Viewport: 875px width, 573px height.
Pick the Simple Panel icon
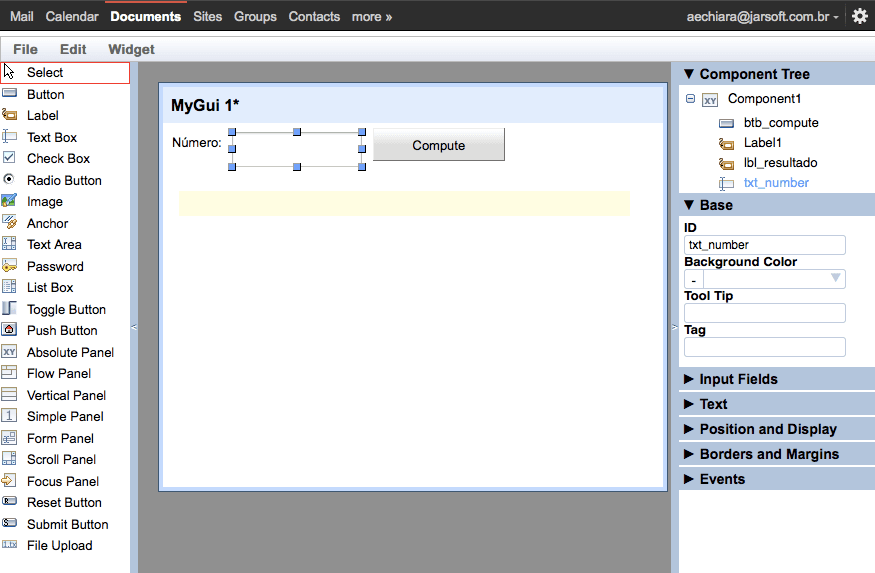(x=9, y=416)
